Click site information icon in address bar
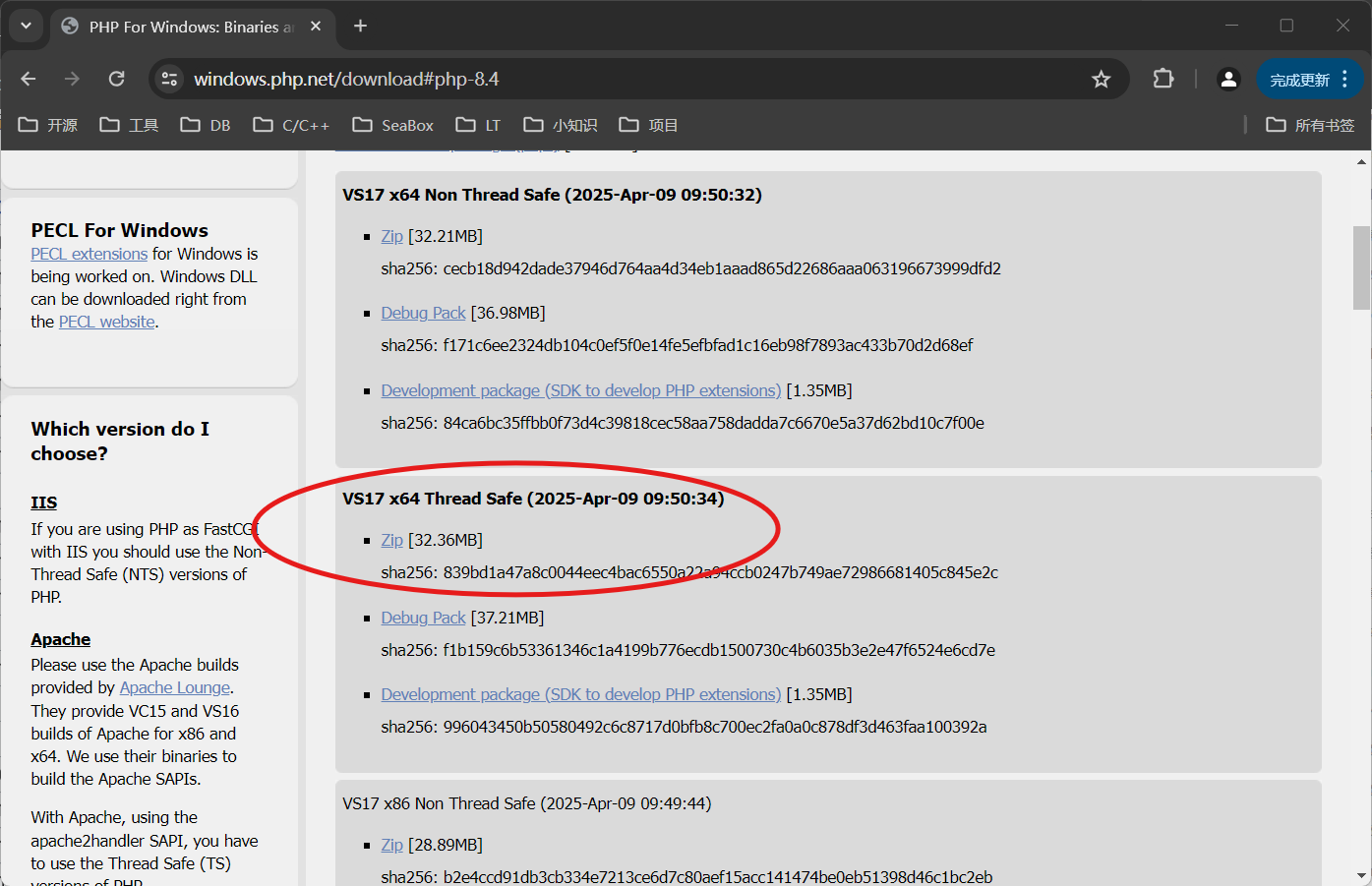 coord(169,79)
